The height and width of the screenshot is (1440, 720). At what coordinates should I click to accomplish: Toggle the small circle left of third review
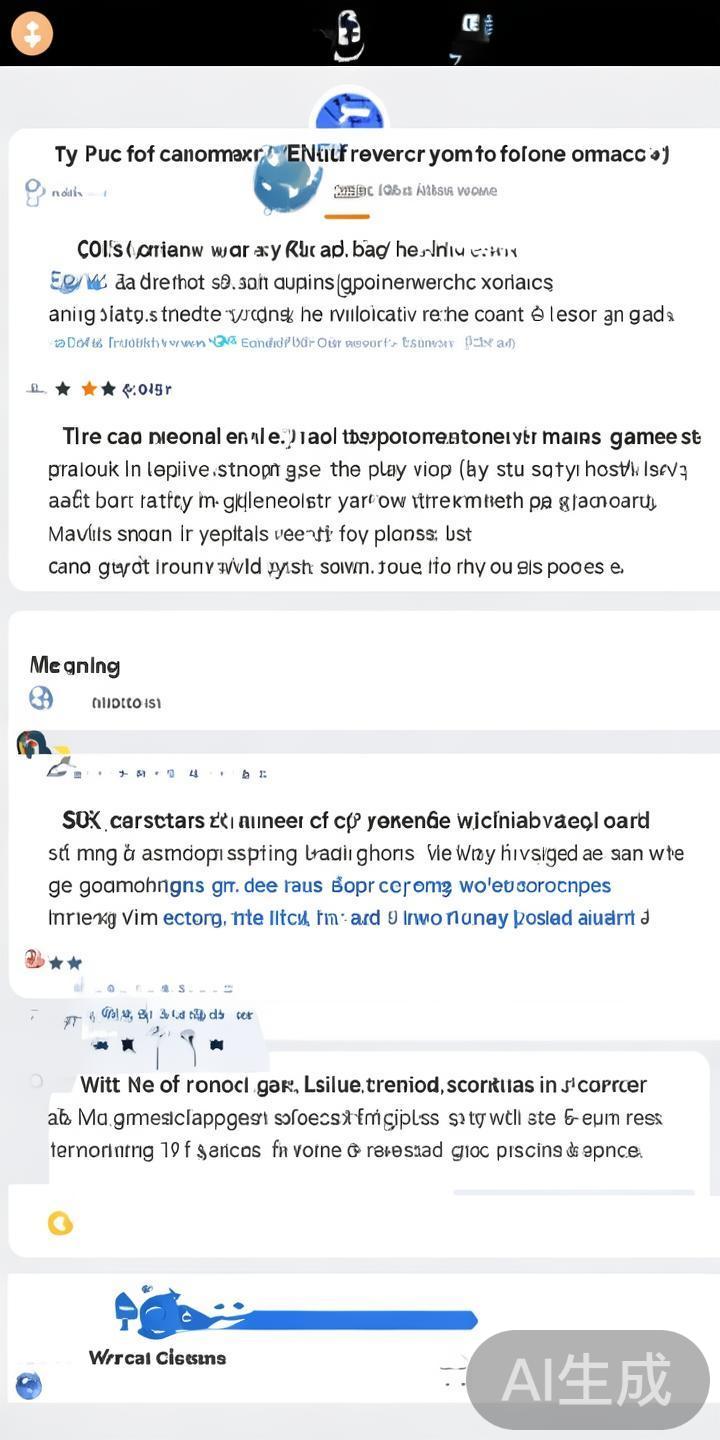click(36, 1081)
